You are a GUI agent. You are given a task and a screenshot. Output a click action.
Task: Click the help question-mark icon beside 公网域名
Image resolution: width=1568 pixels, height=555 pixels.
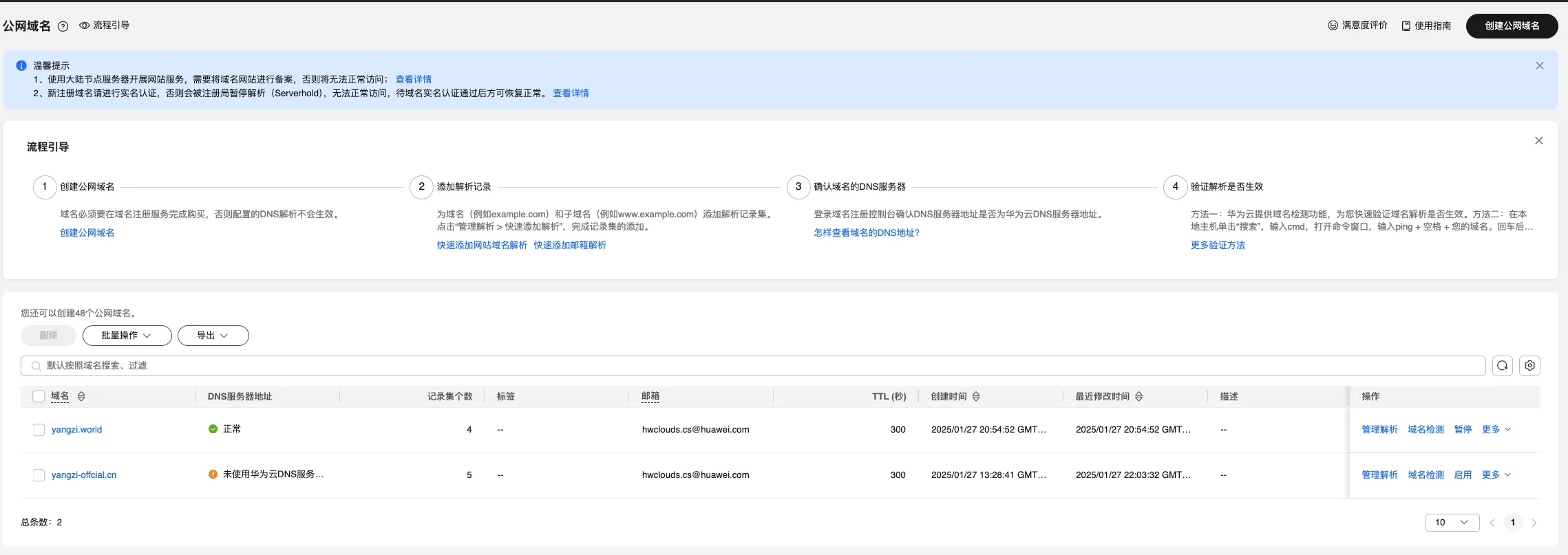(63, 26)
